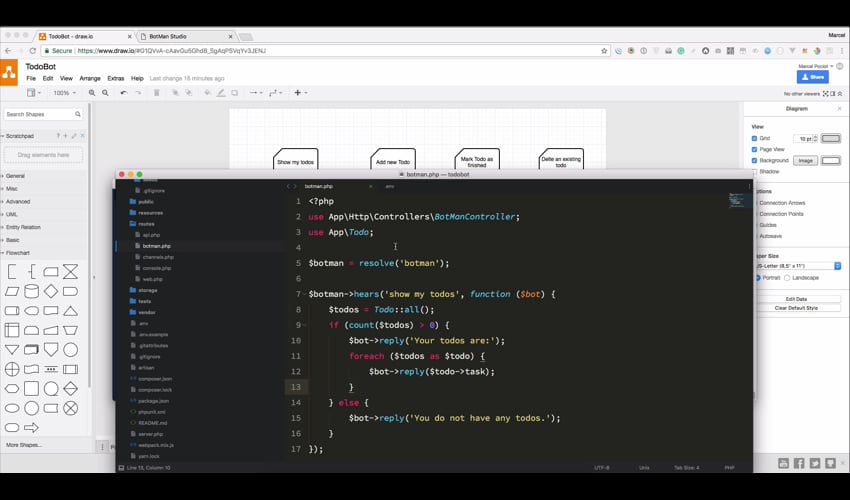This screenshot has width=850, height=500.
Task: Bookmark the page with the star icon
Action: pyautogui.click(x=604, y=51)
